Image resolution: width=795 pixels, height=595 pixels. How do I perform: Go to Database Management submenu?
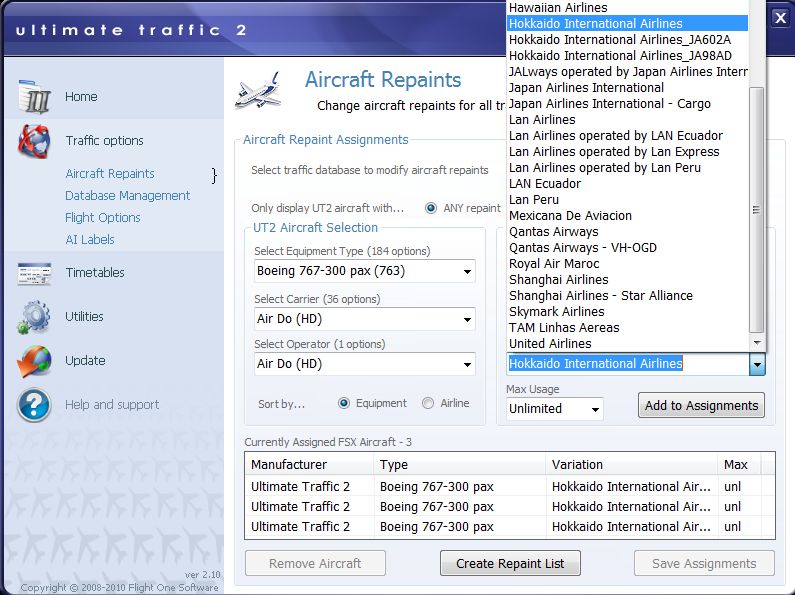[x=128, y=196]
